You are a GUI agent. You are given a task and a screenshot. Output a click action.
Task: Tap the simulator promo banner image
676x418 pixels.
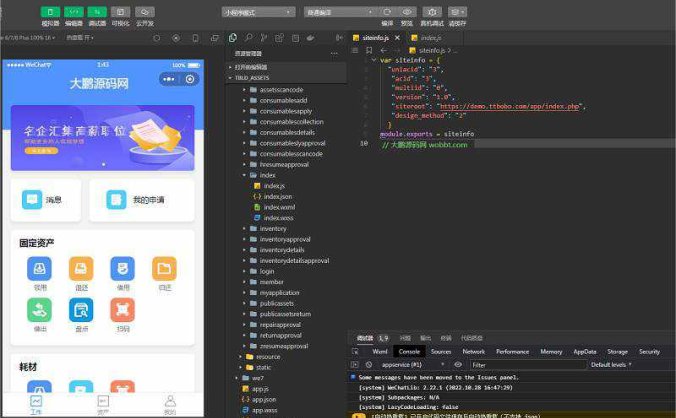coord(103,137)
